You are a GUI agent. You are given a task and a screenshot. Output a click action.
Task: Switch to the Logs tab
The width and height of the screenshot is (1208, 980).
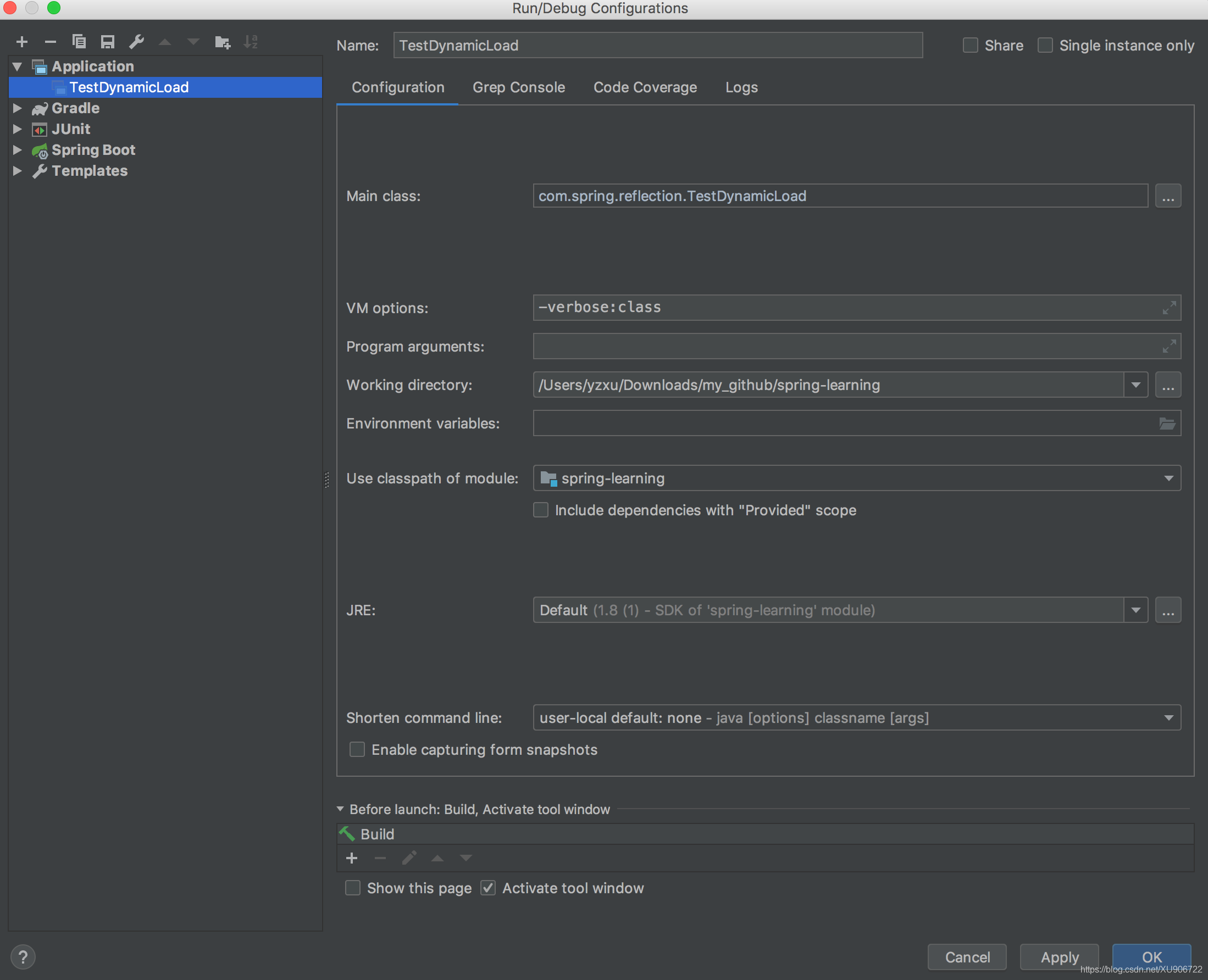741,87
